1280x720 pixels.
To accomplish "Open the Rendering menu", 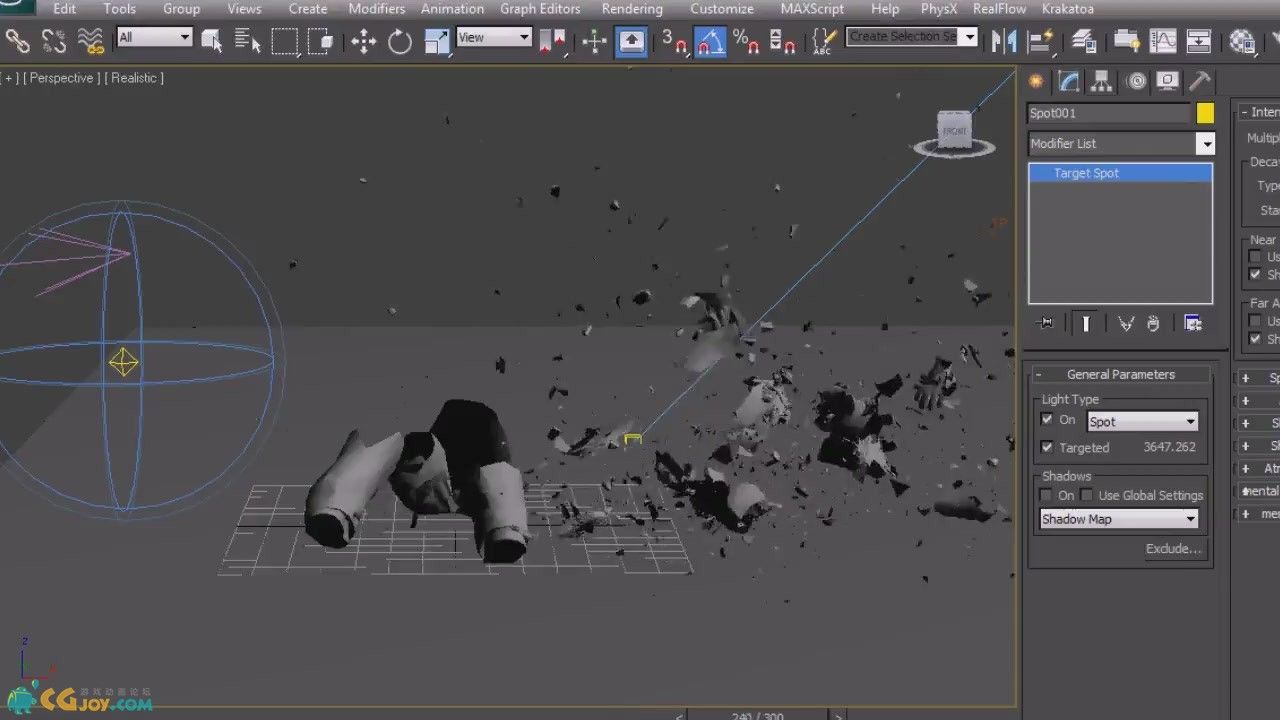I will click(x=632, y=9).
